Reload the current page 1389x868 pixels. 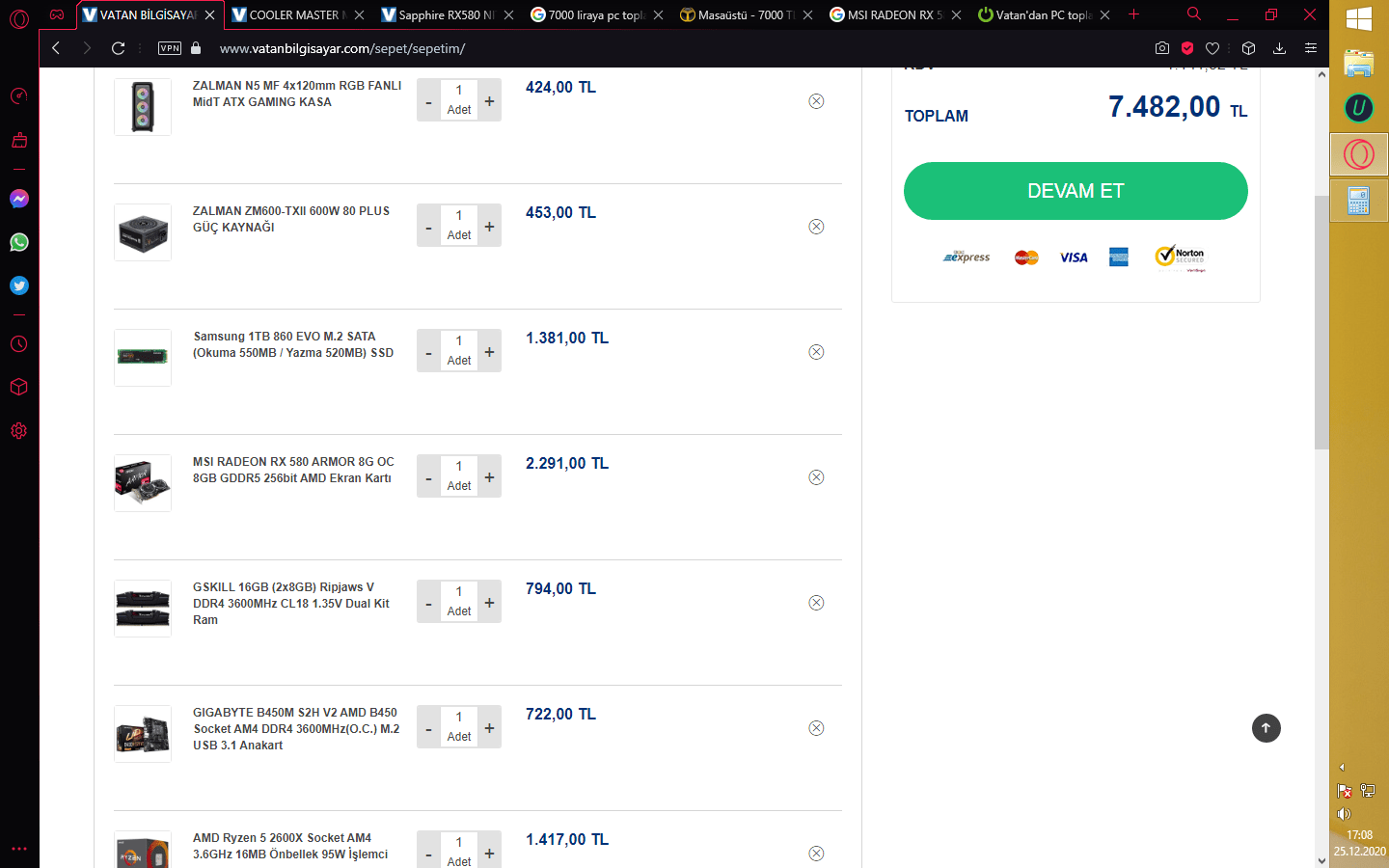click(118, 48)
